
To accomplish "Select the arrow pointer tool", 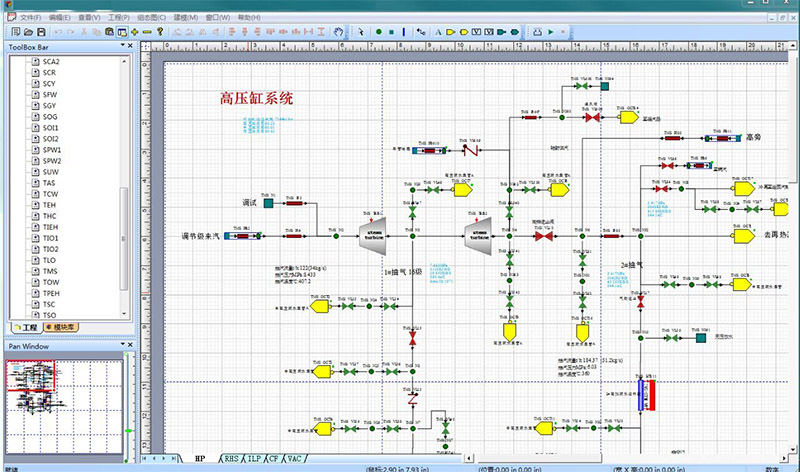I will (361, 32).
